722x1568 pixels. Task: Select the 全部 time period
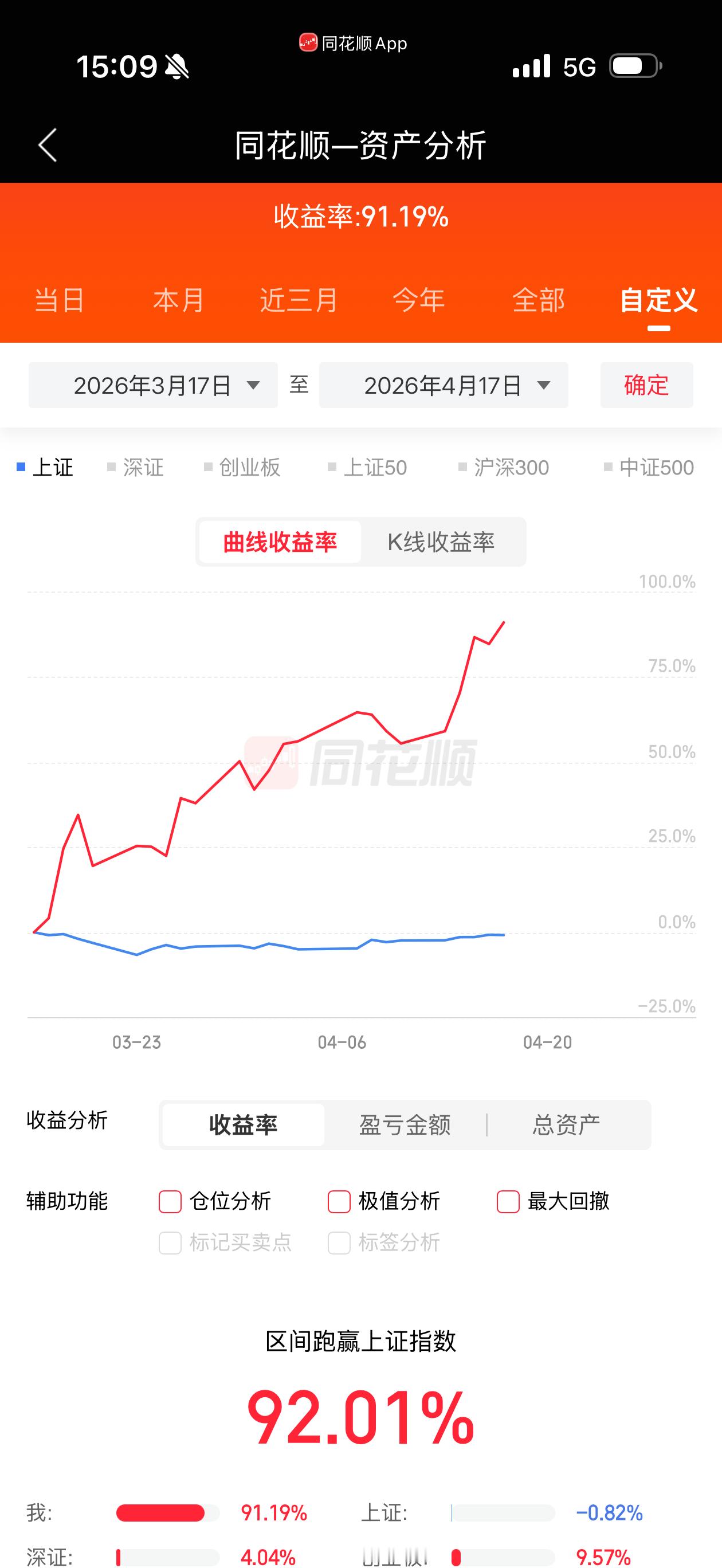pos(538,301)
